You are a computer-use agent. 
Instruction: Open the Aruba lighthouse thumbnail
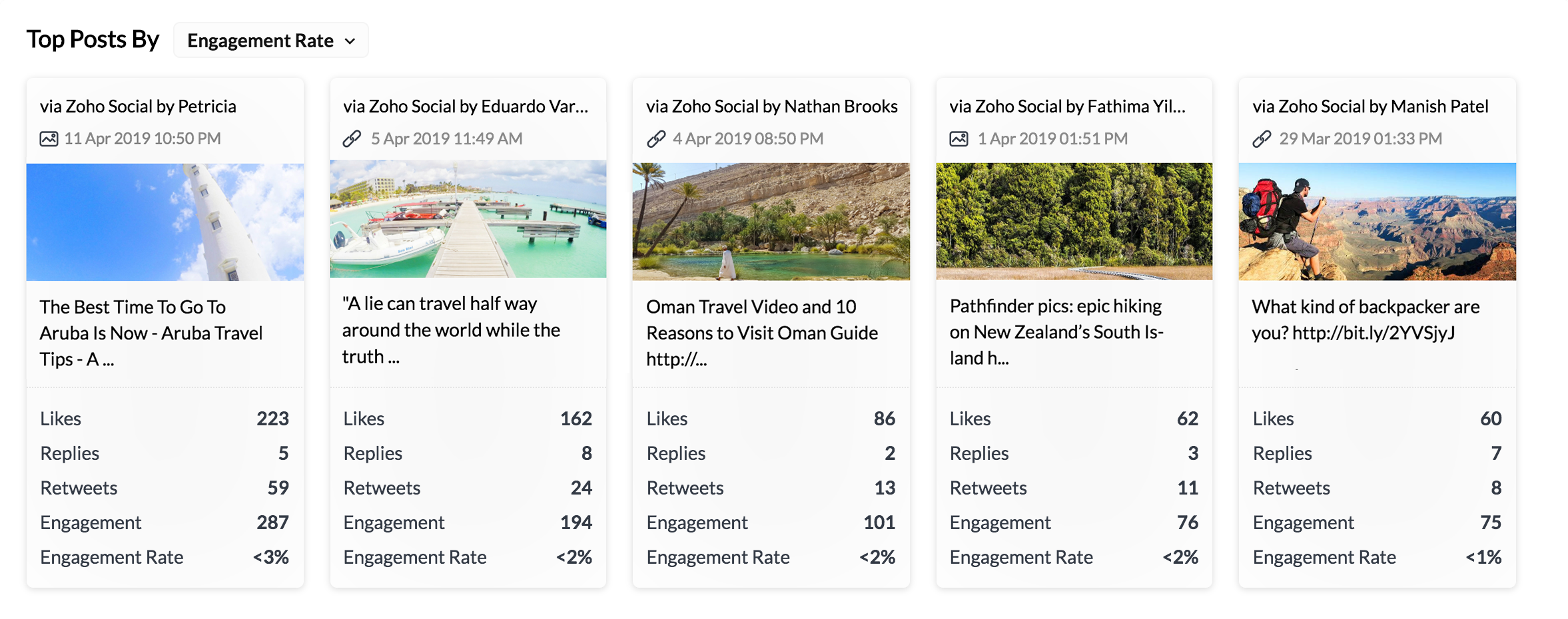(165, 221)
